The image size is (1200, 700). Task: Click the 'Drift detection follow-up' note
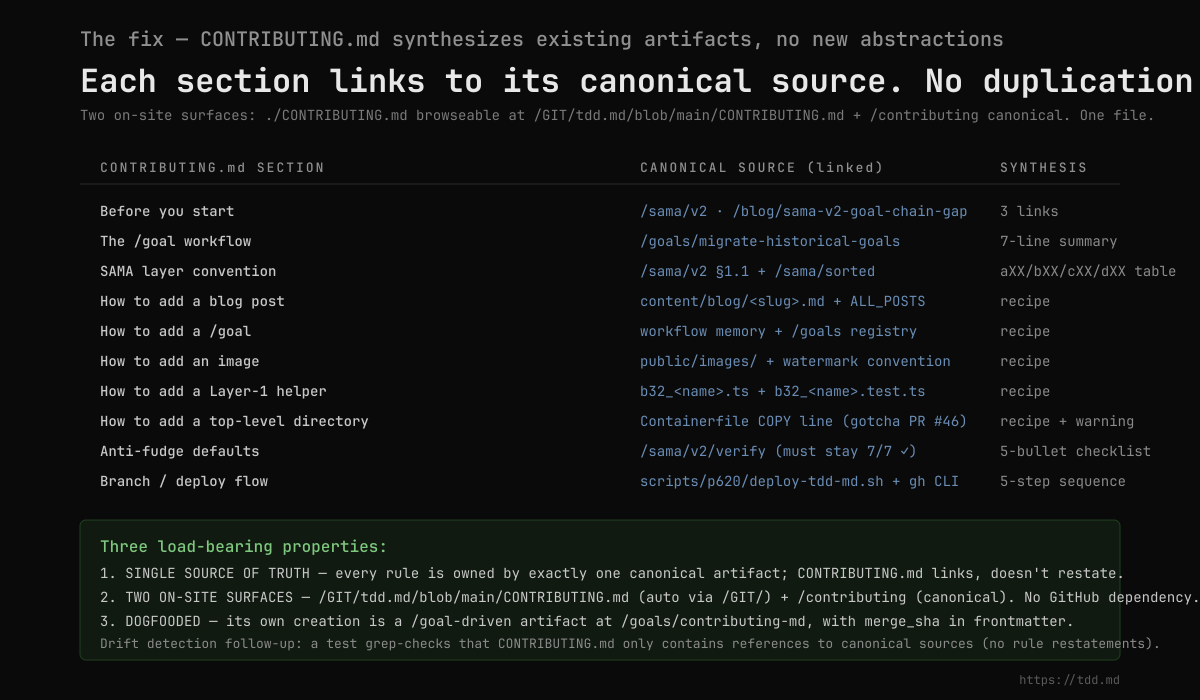point(630,643)
